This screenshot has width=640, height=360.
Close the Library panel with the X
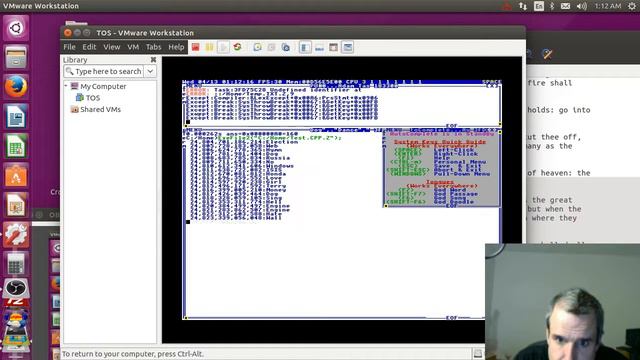pos(153,60)
